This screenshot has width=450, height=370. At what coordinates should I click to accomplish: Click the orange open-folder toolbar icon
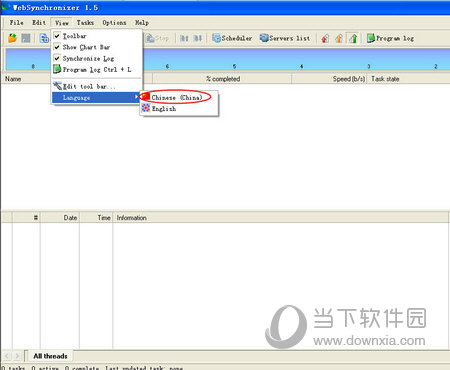[13, 38]
